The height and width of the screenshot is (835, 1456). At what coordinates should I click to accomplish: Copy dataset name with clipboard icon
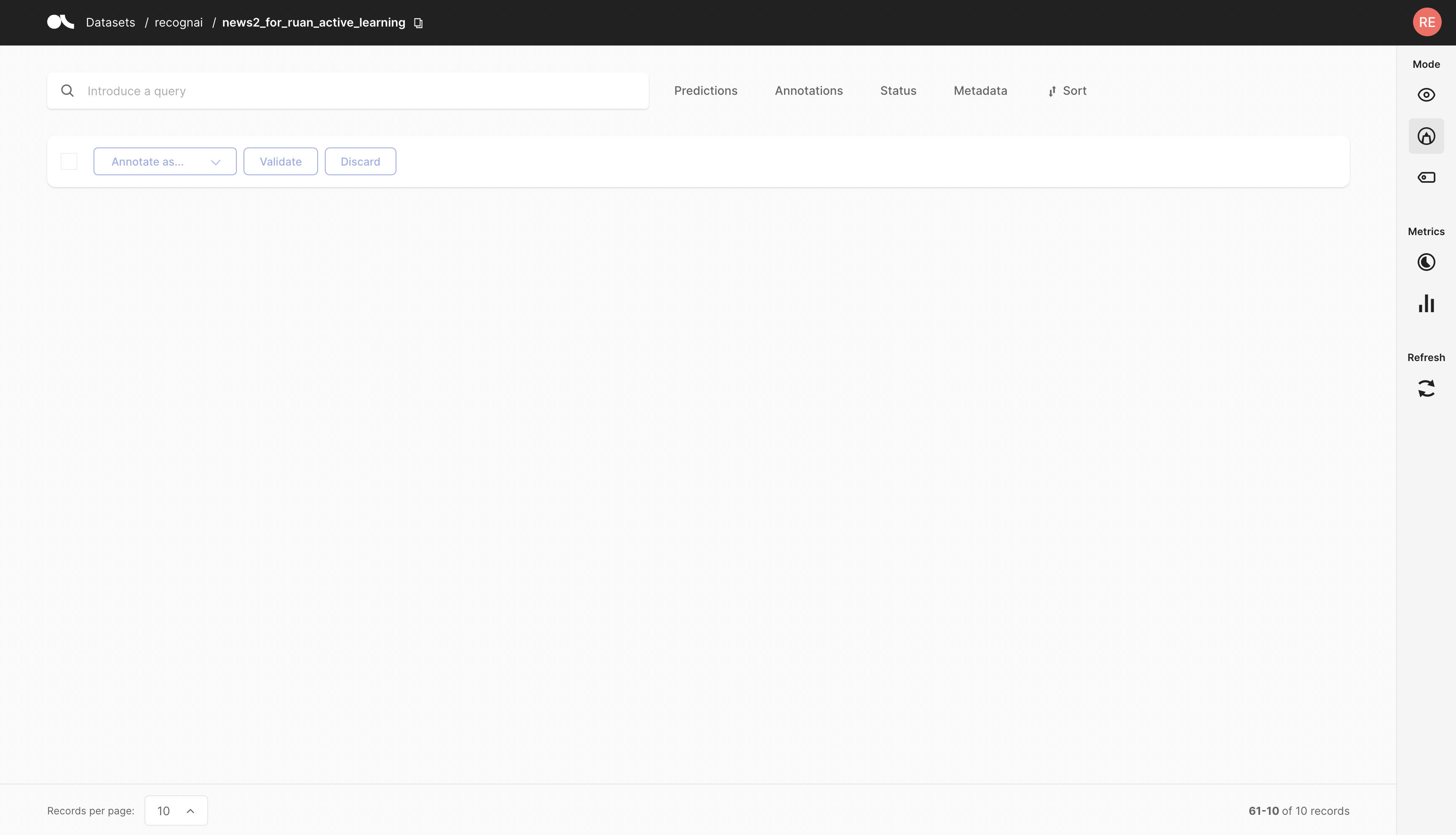tap(418, 23)
